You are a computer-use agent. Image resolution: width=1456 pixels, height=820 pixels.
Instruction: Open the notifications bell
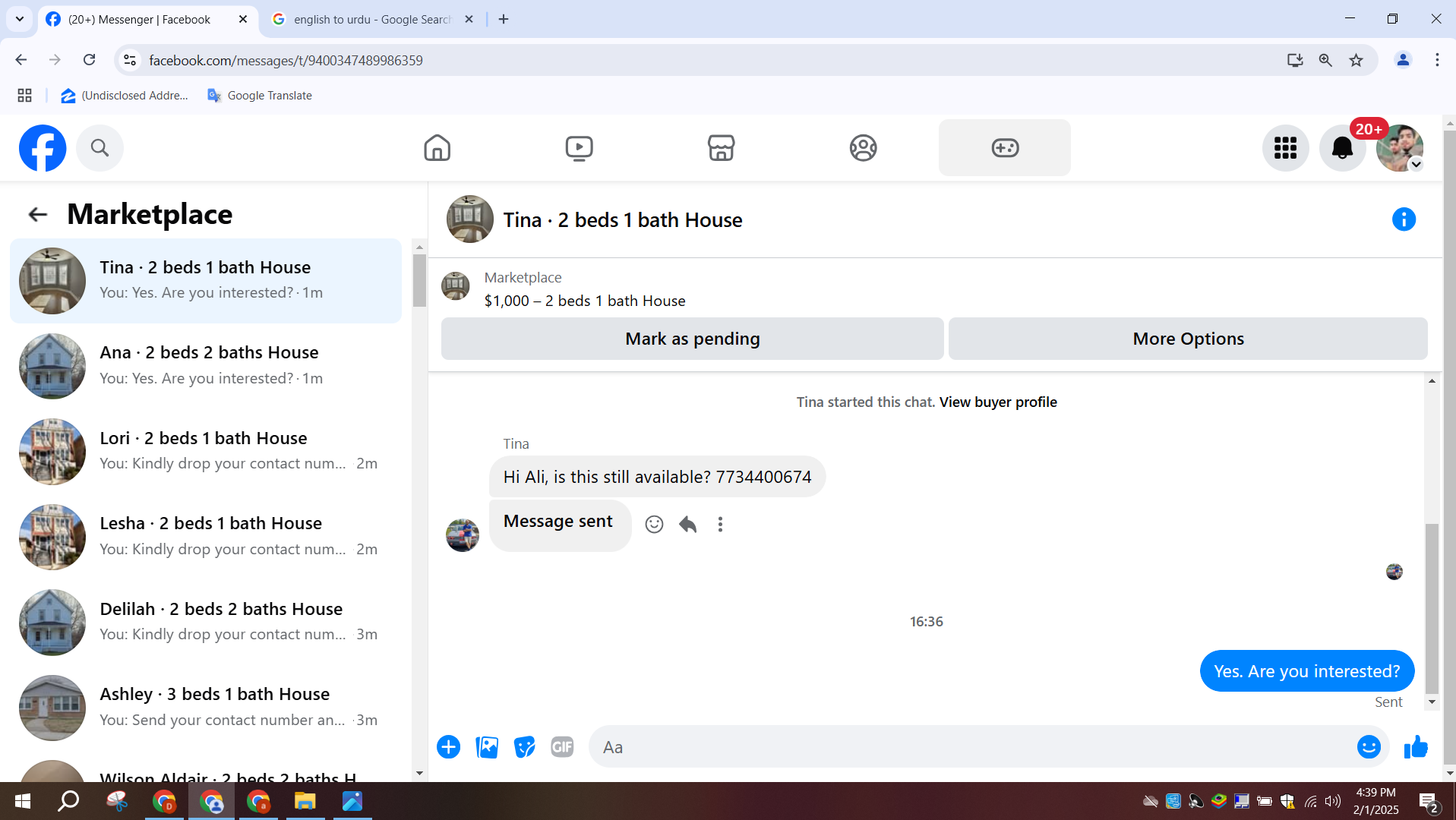(x=1343, y=148)
